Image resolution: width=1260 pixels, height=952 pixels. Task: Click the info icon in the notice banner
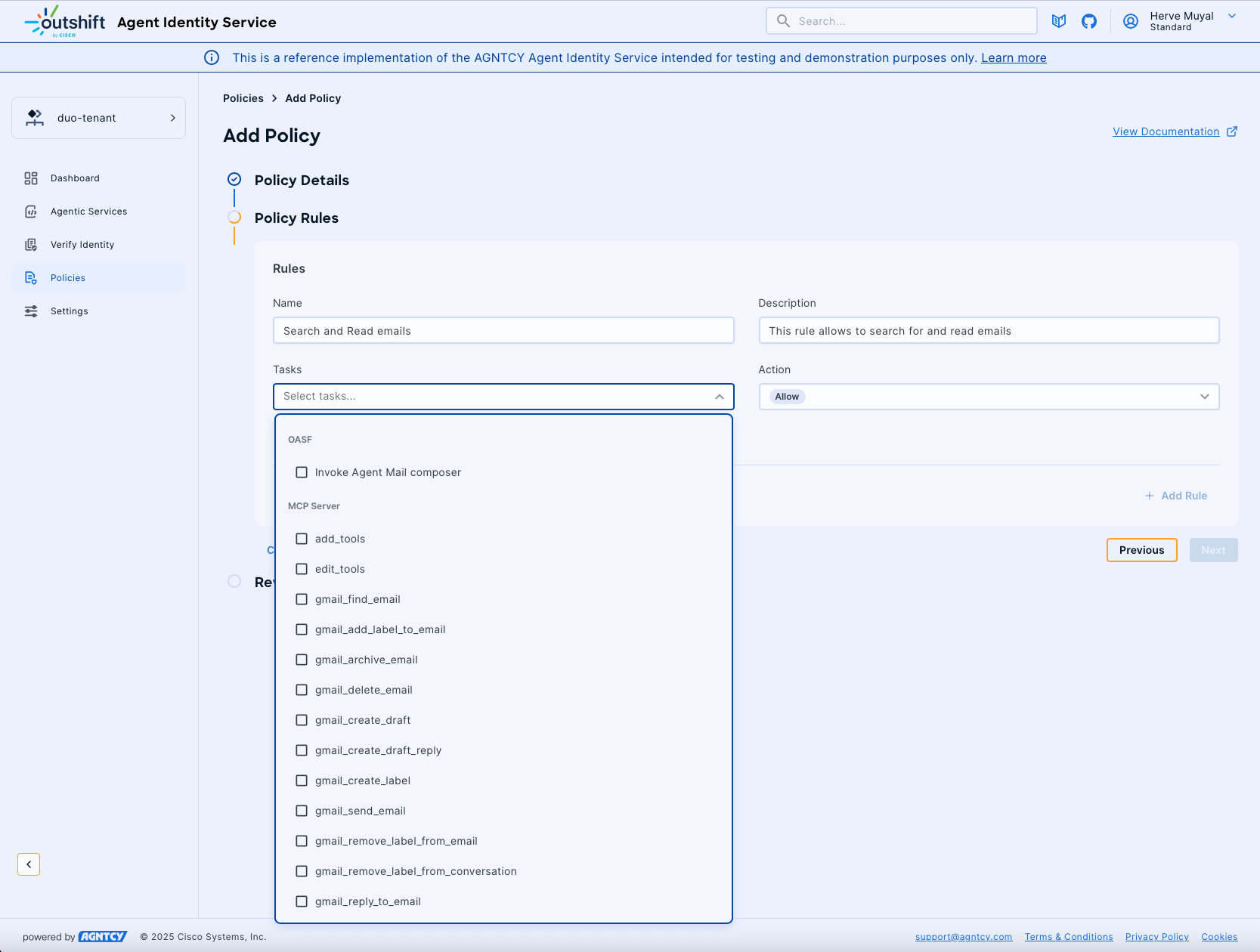[211, 57]
